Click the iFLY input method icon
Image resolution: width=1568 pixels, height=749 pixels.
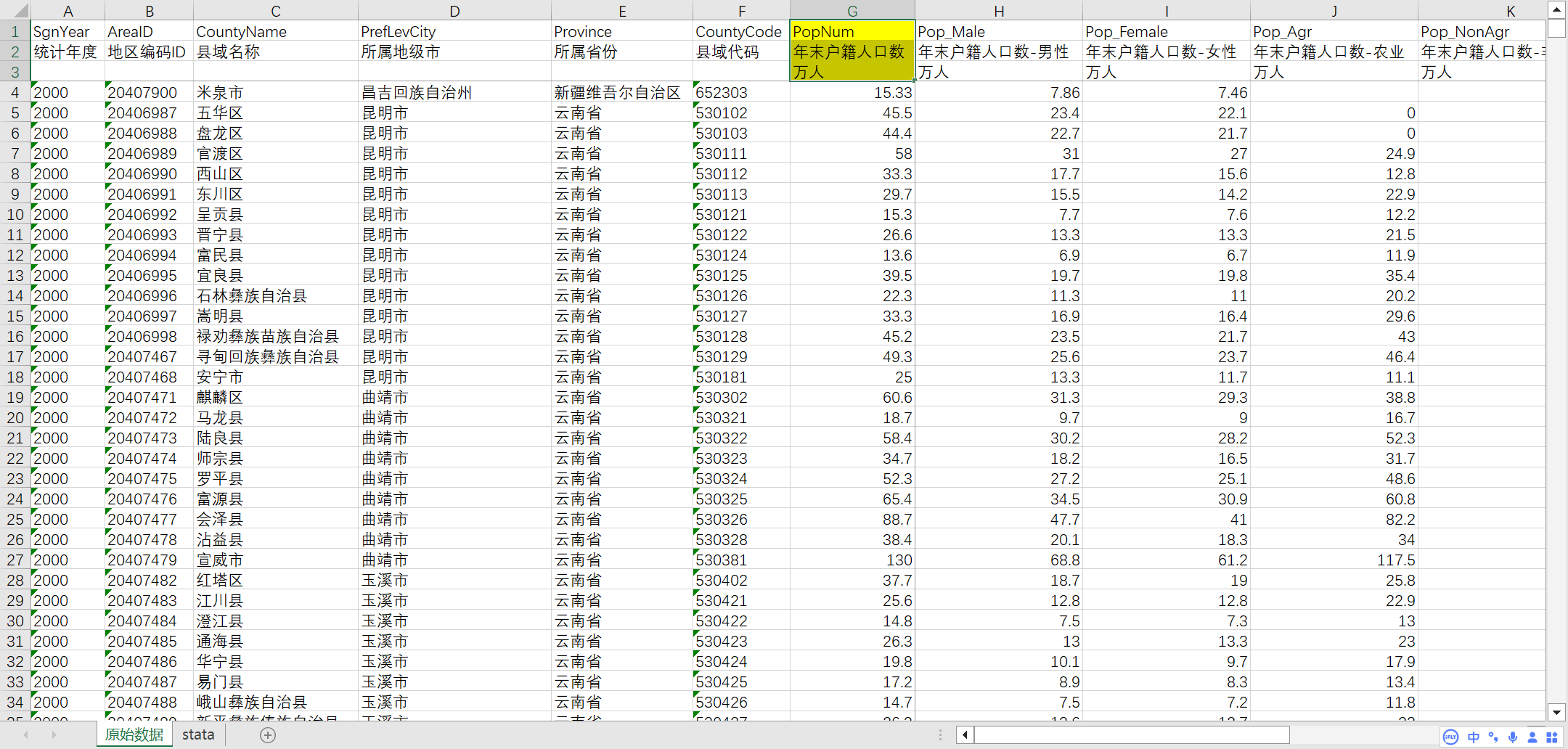[1450, 737]
